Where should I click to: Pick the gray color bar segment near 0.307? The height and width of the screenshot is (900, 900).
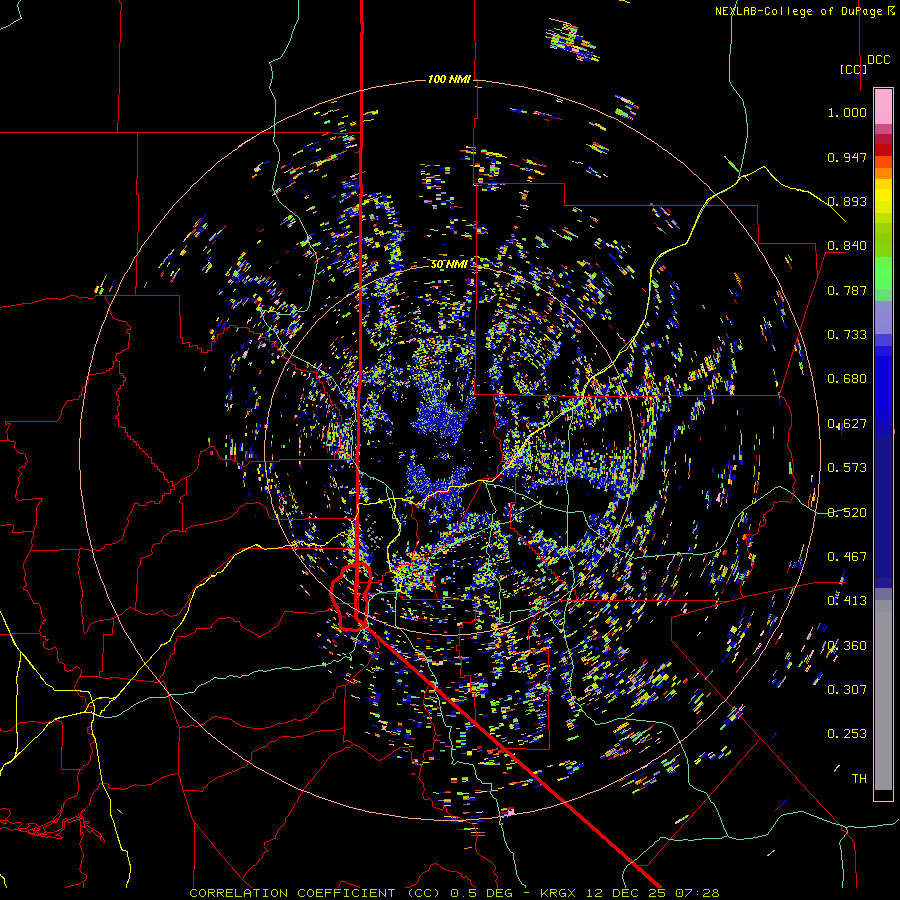pyautogui.click(x=883, y=695)
